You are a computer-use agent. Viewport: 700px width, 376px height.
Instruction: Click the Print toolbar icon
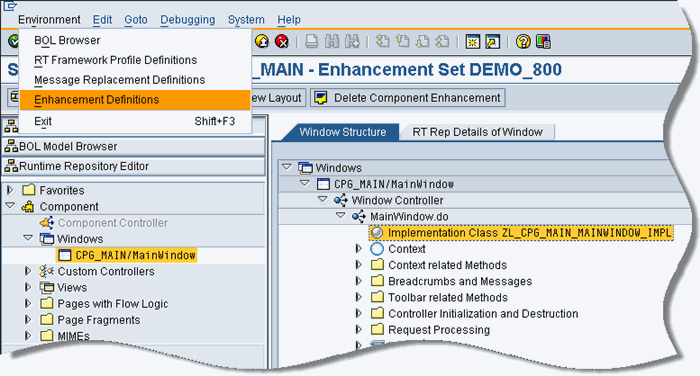312,42
